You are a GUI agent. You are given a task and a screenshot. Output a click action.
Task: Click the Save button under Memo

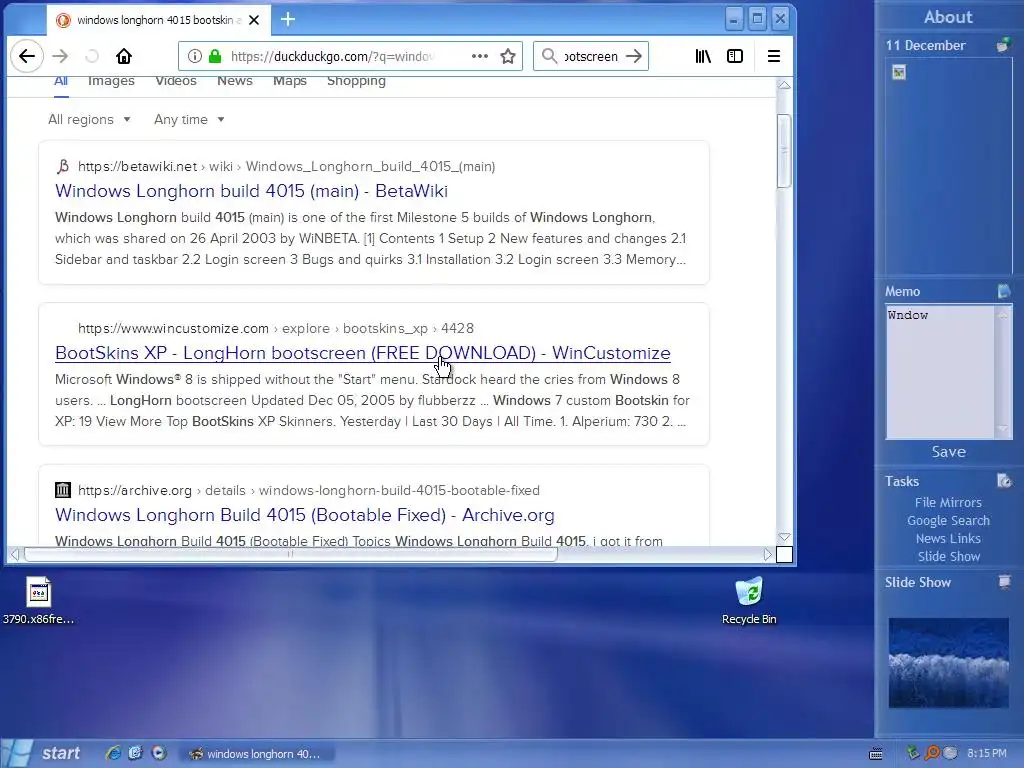948,452
